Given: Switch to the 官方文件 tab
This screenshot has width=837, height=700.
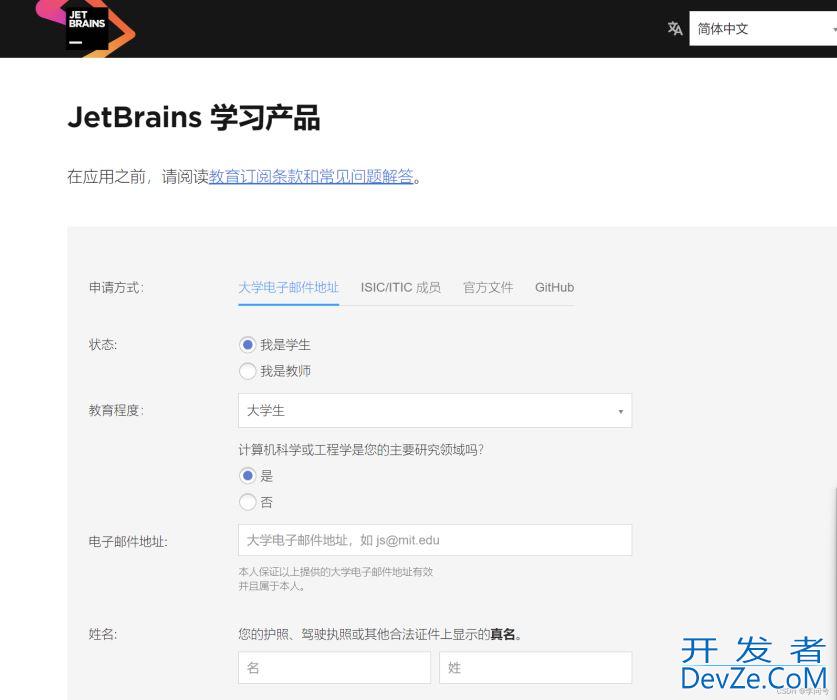Looking at the screenshot, I should click(x=488, y=287).
